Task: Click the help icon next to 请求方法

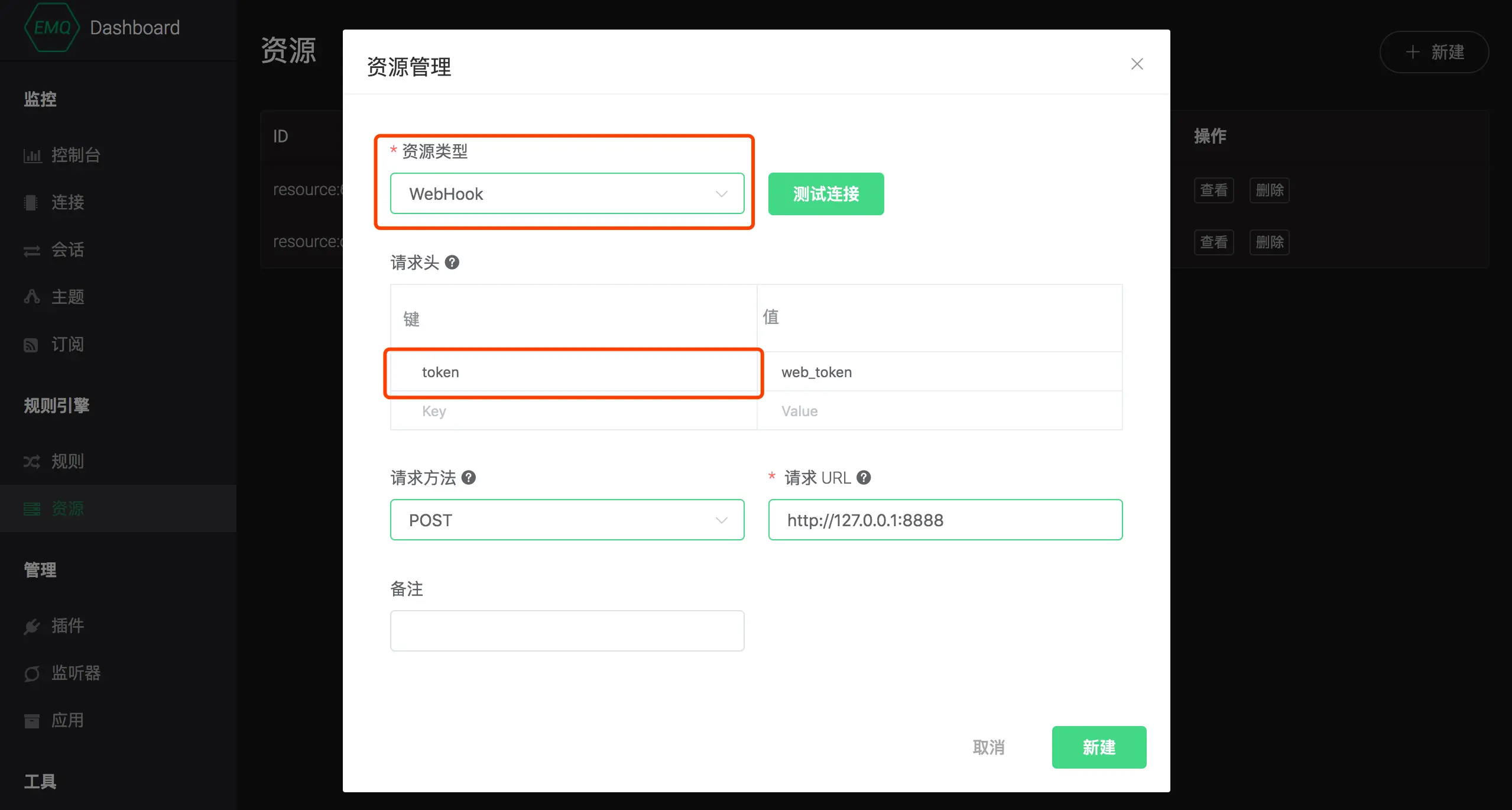Action: pyautogui.click(x=469, y=478)
